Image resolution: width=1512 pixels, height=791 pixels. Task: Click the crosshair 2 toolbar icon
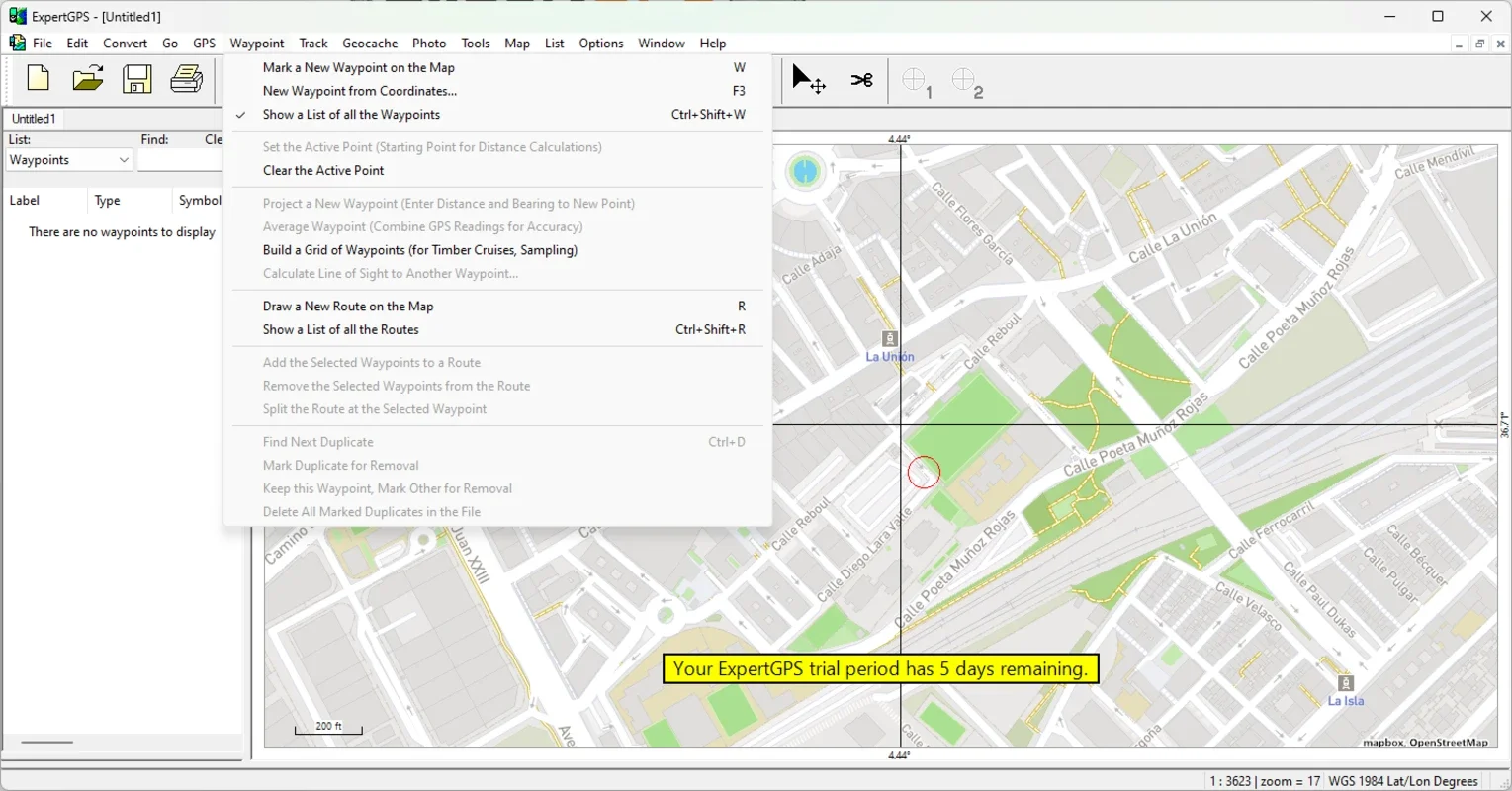[967, 83]
